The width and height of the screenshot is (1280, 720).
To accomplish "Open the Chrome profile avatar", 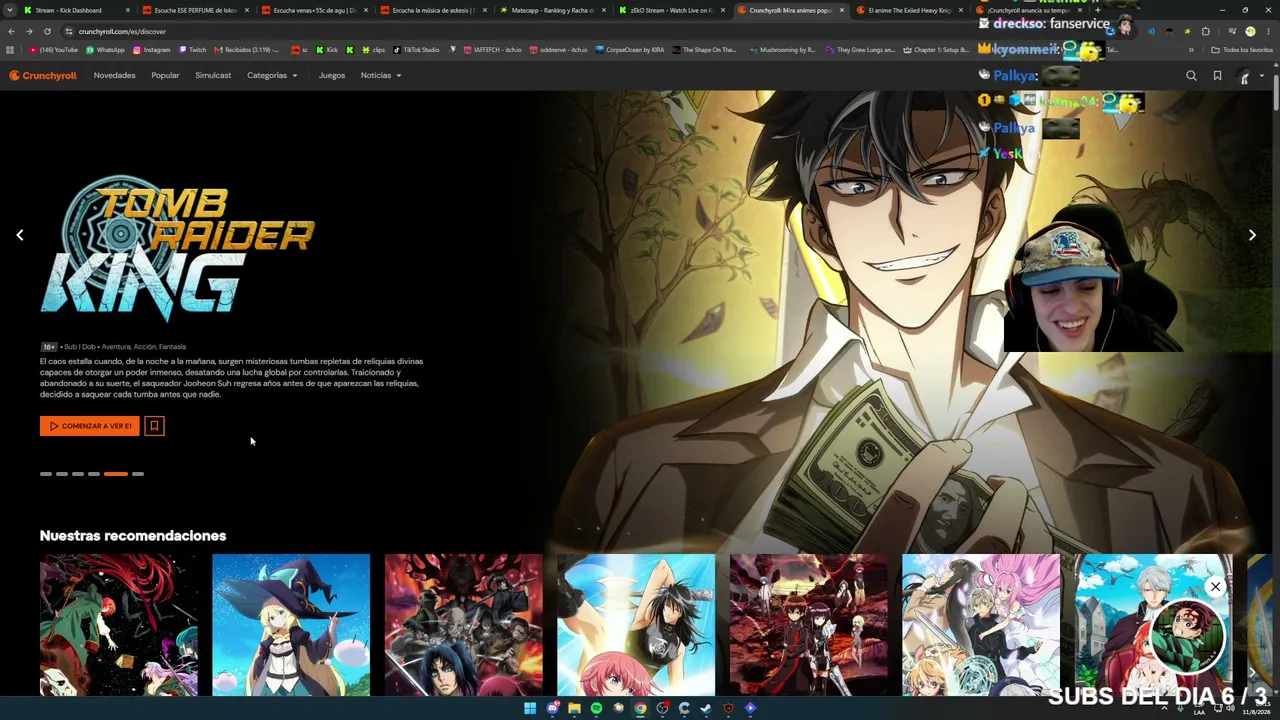I will (x=1250, y=31).
